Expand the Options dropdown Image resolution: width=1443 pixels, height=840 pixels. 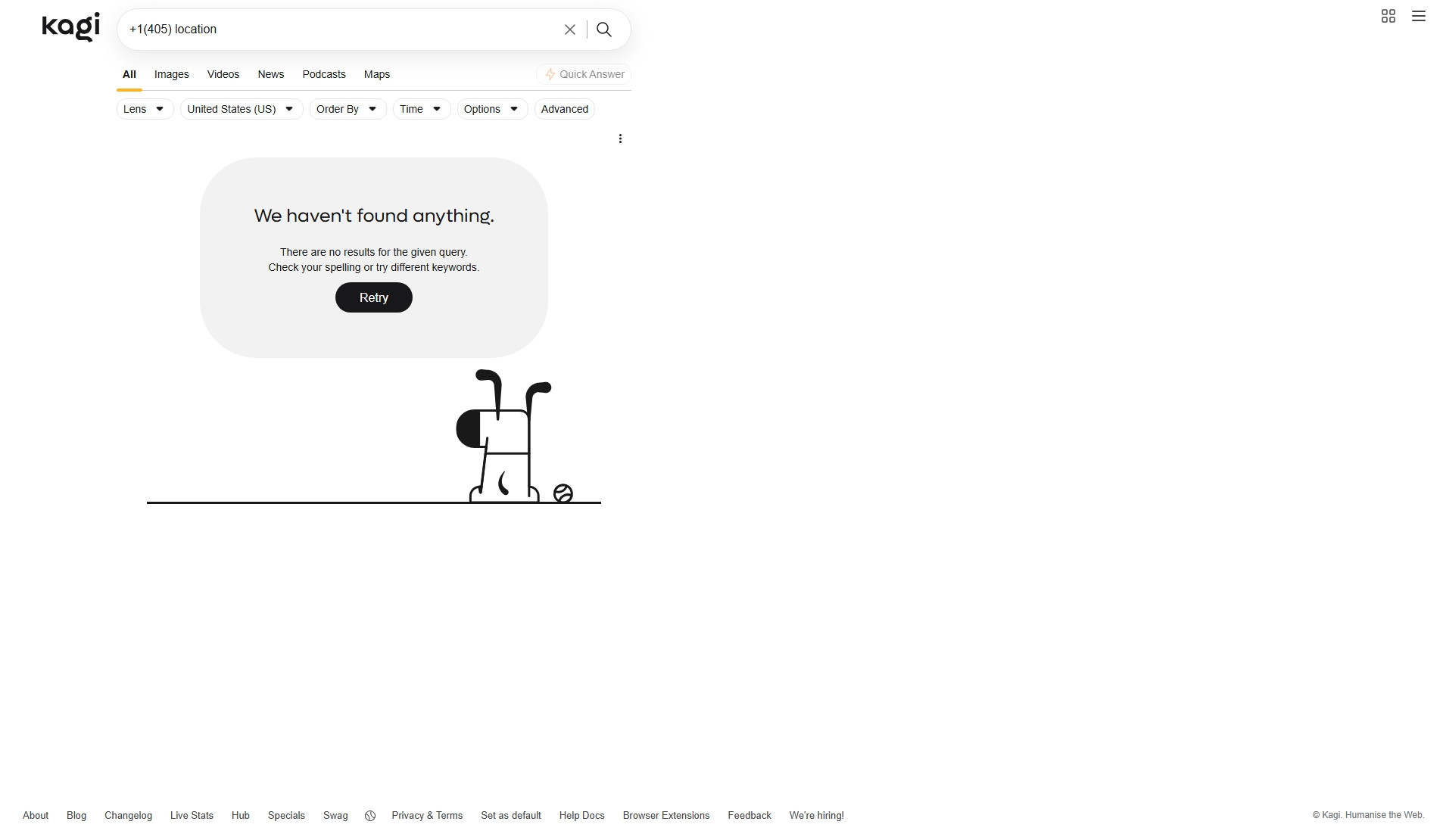point(492,109)
